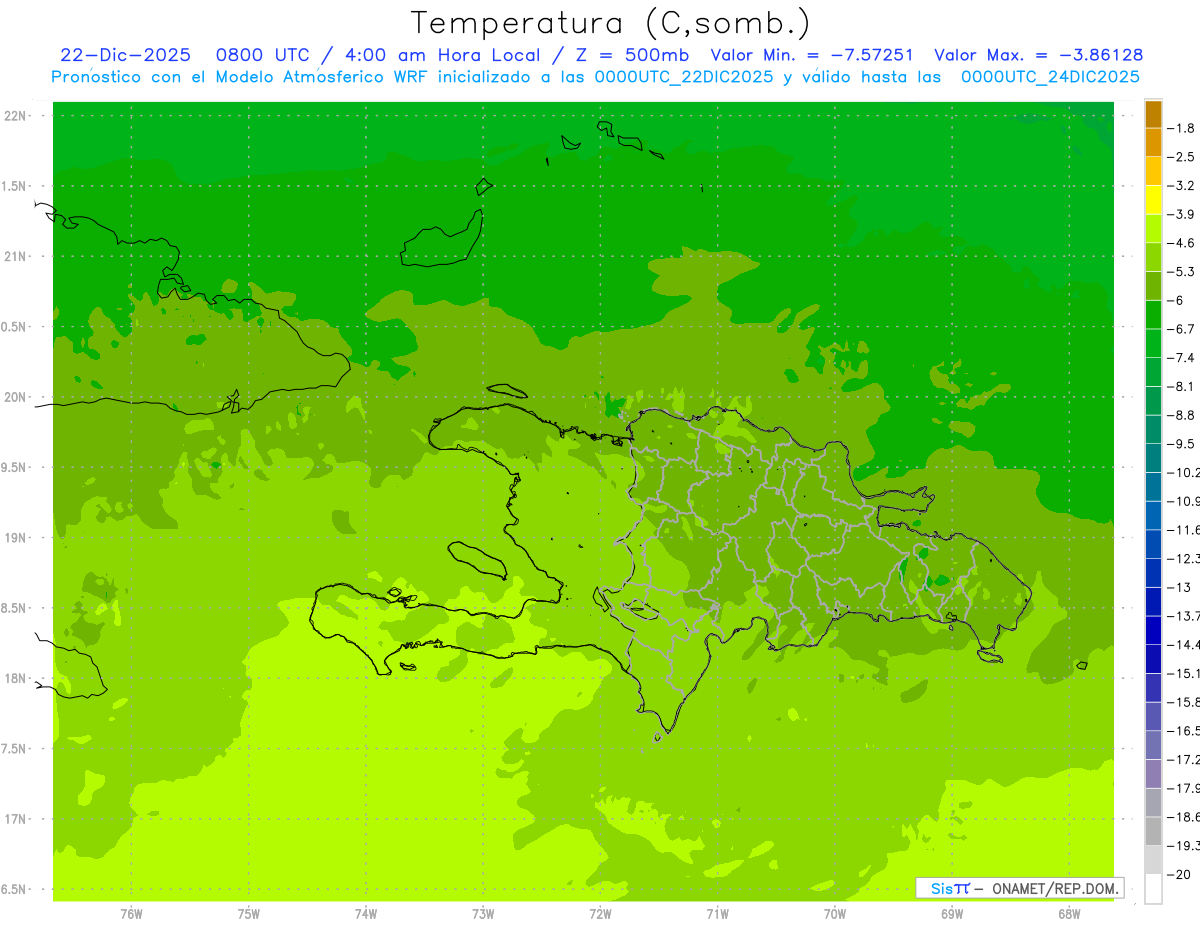Screen dimensions: 1200x927
Task: Click the "Valor Max. = -3.86128" text
Action: (1038, 55)
